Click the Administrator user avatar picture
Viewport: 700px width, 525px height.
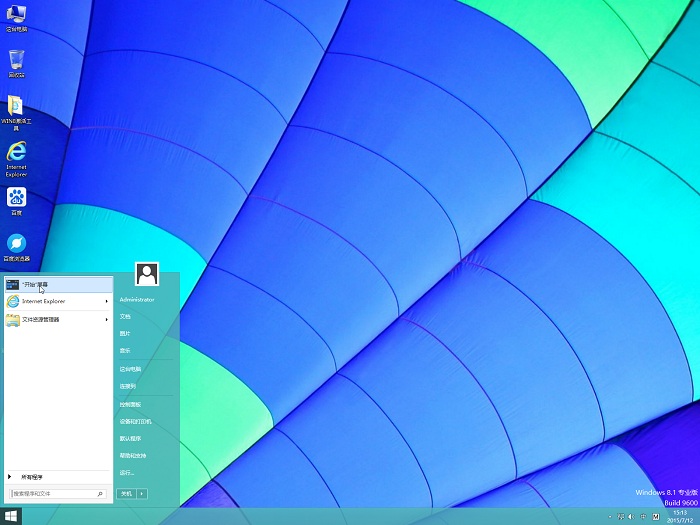pyautogui.click(x=147, y=274)
